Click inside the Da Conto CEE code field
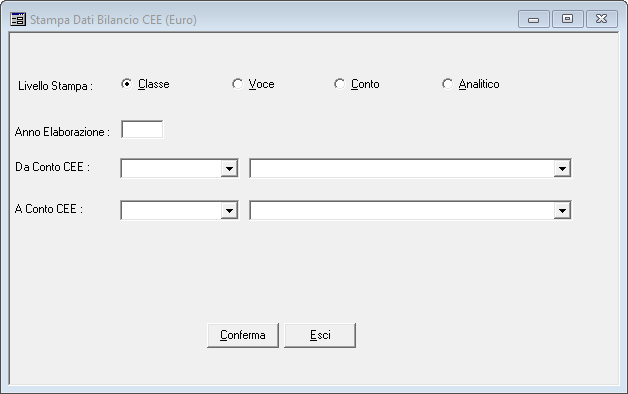Image resolution: width=628 pixels, height=394 pixels. 171,169
